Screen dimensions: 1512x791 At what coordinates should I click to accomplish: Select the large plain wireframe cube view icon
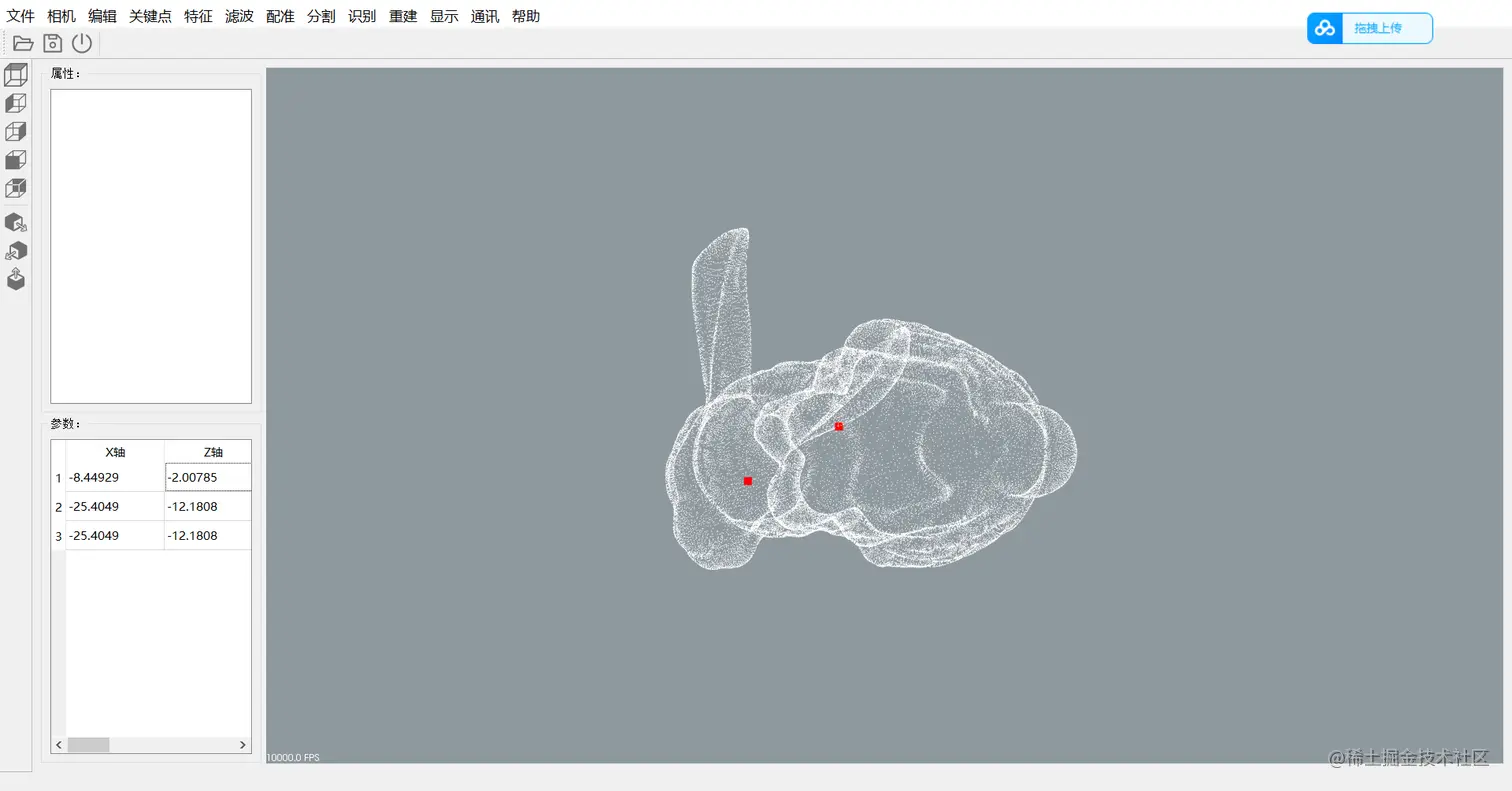click(x=16, y=75)
